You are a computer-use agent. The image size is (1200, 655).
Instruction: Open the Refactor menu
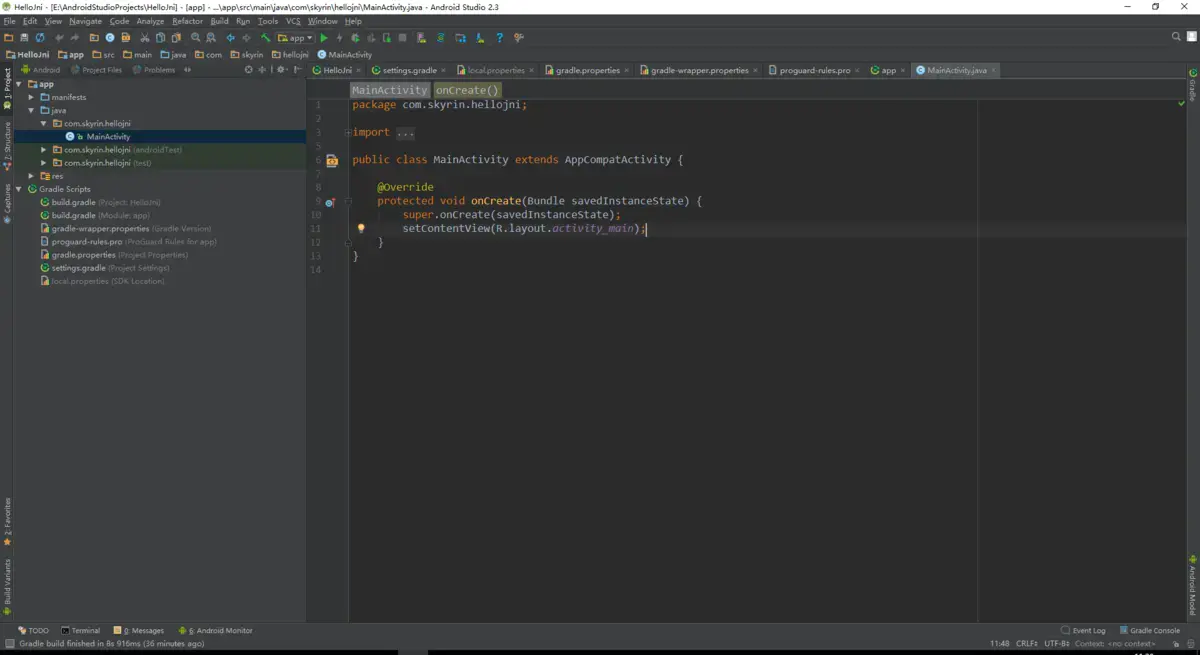point(187,21)
